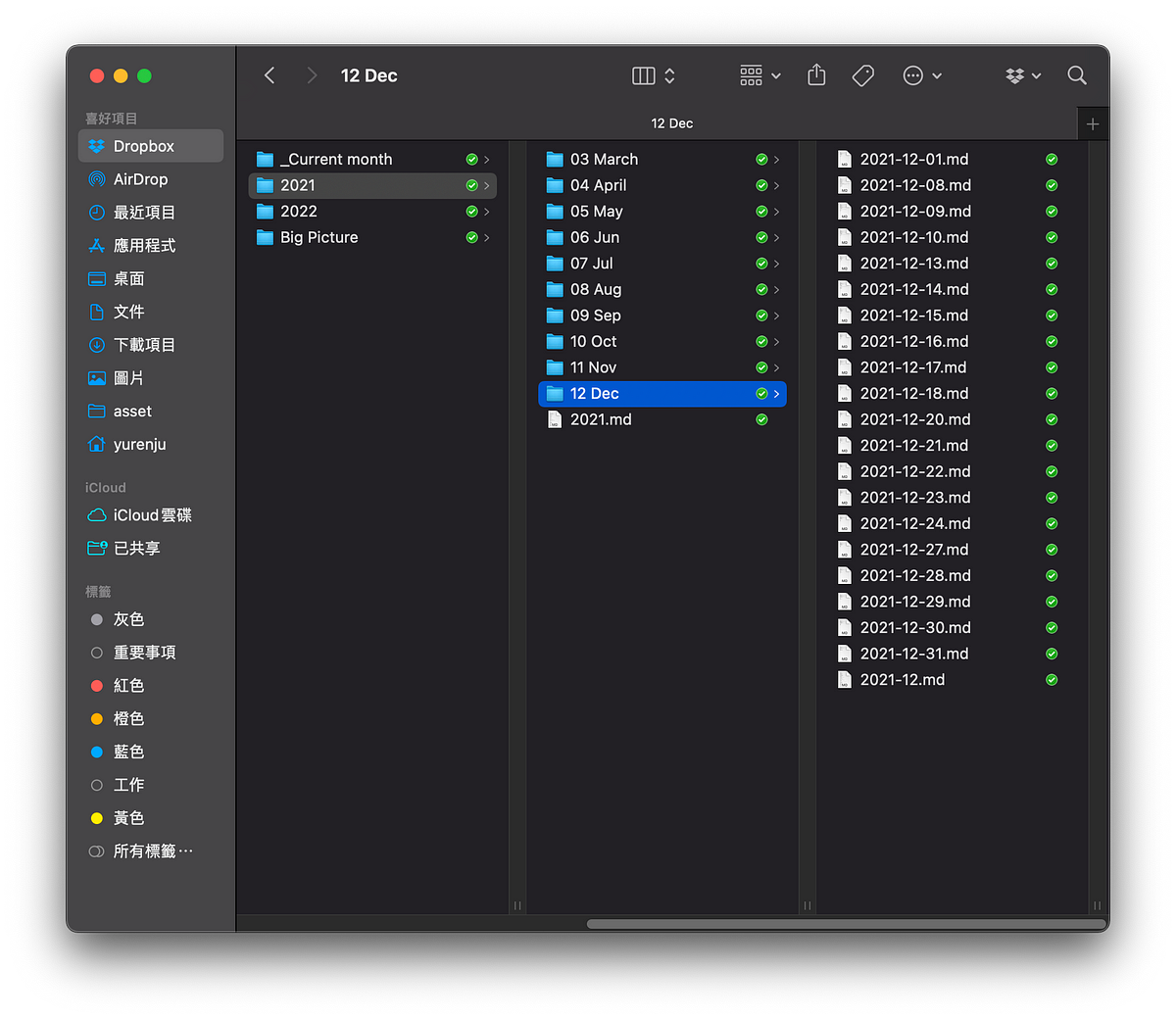Viewport: 1176px width, 1020px height.
Task: Open the Dropbox toolbar dropdown
Action: tap(1022, 75)
